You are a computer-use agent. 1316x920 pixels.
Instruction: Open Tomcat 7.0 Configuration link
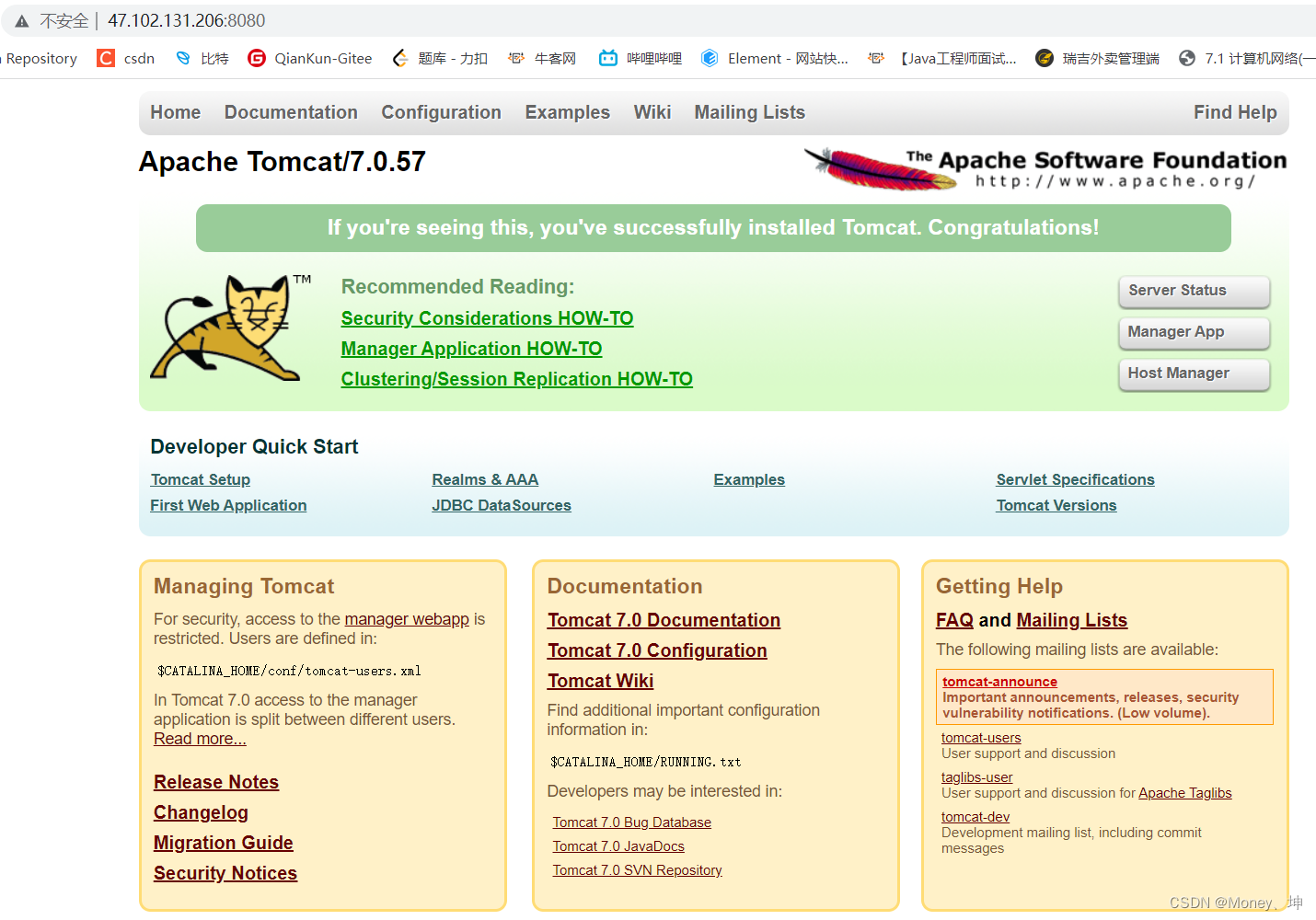(657, 650)
